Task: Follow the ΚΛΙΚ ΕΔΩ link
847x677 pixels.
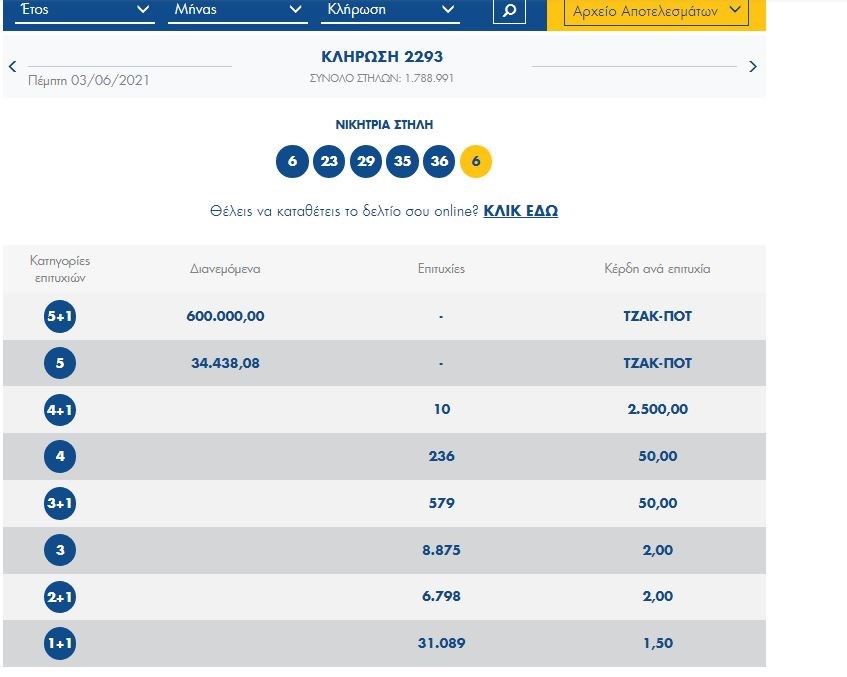Action: click(520, 211)
